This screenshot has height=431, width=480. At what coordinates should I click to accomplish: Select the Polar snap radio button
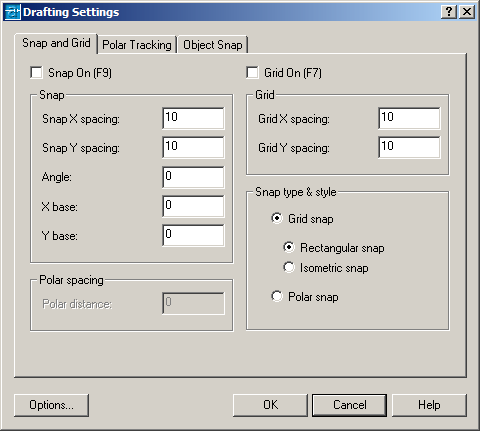point(277,296)
